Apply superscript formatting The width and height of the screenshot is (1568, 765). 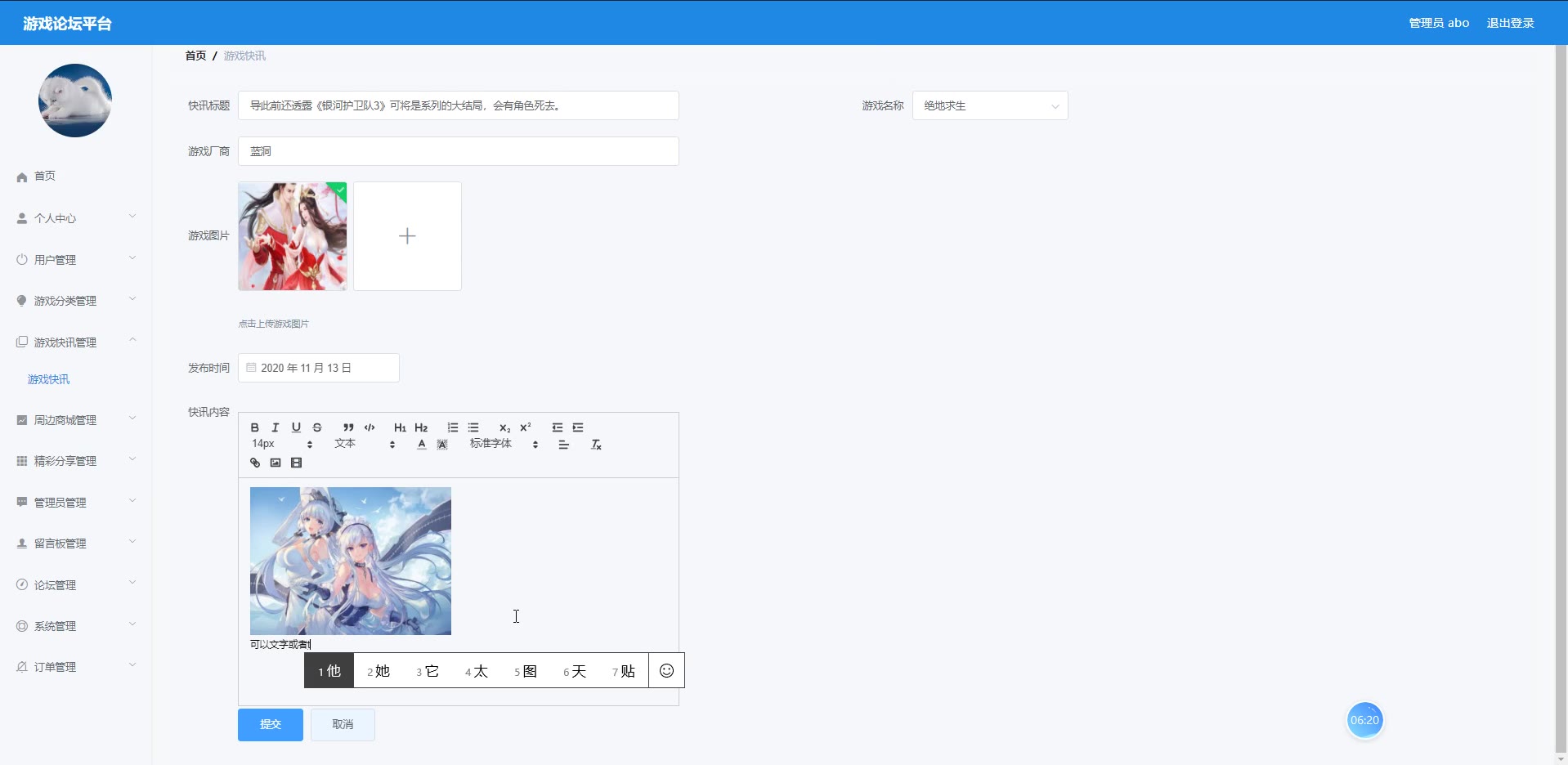point(526,427)
